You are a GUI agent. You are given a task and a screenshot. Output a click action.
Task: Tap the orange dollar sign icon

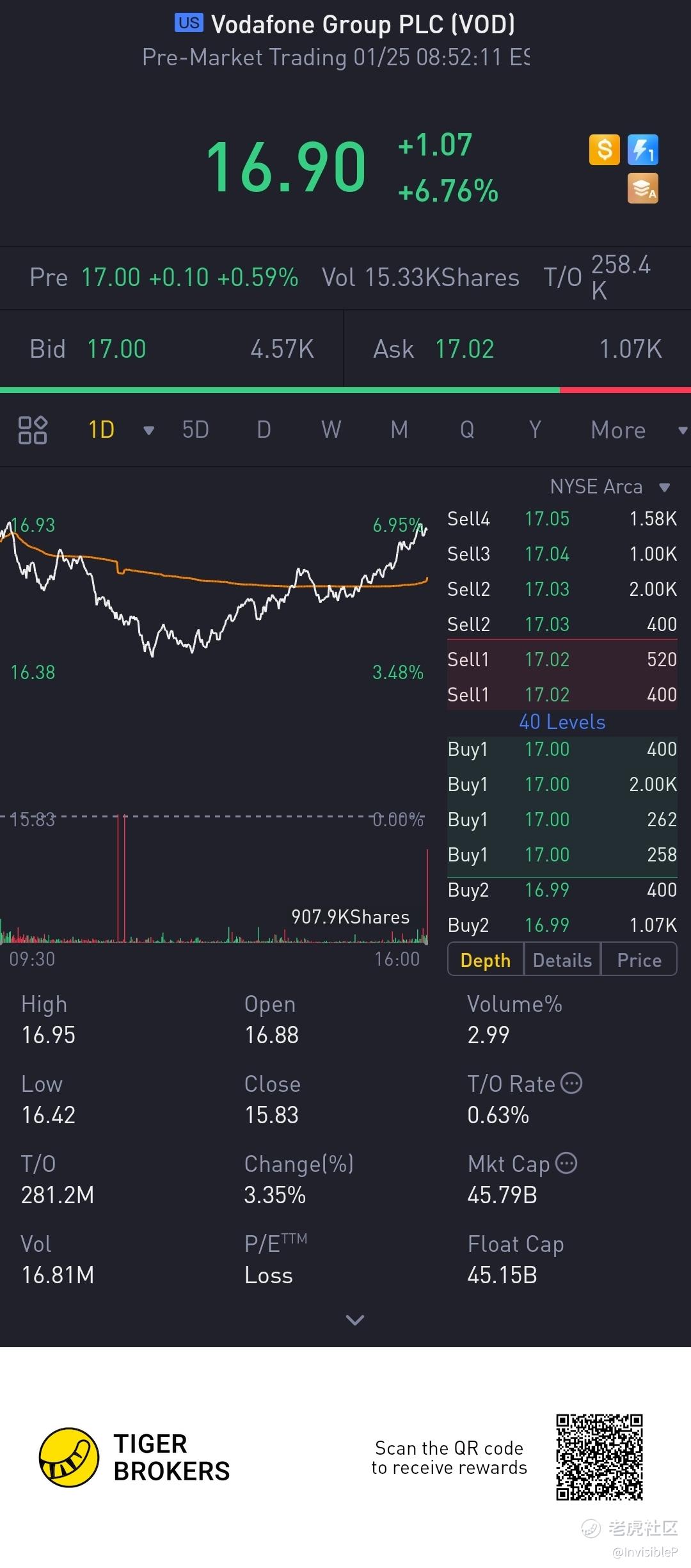point(605,150)
